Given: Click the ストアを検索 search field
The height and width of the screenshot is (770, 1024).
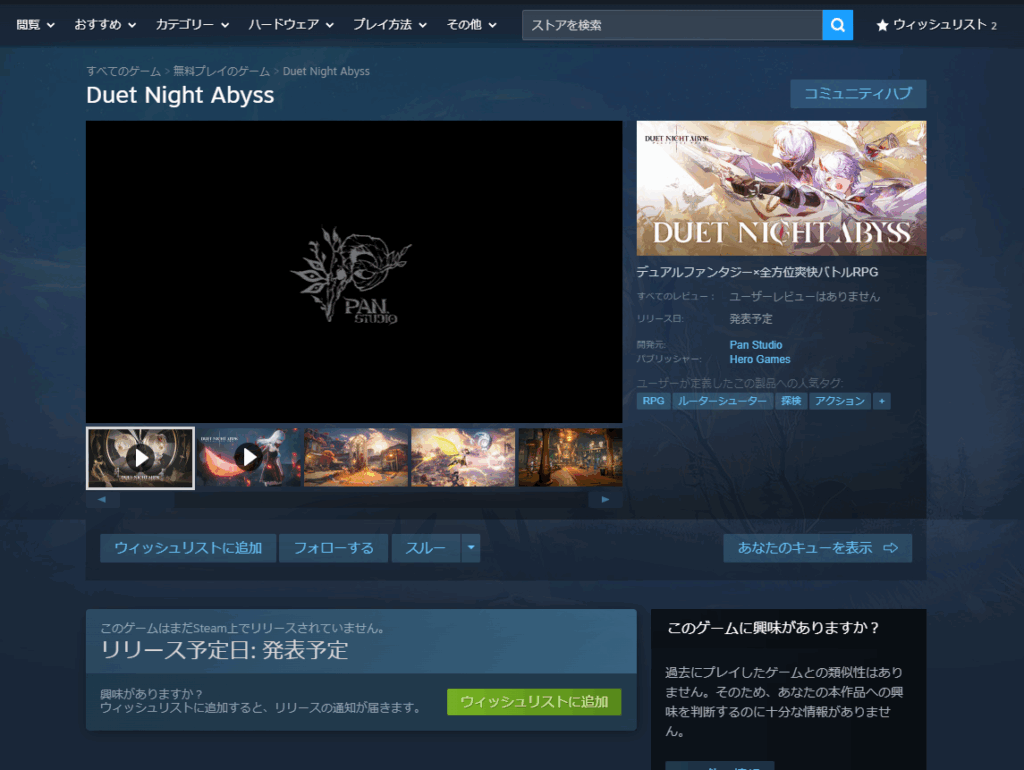Looking at the screenshot, I should [671, 25].
